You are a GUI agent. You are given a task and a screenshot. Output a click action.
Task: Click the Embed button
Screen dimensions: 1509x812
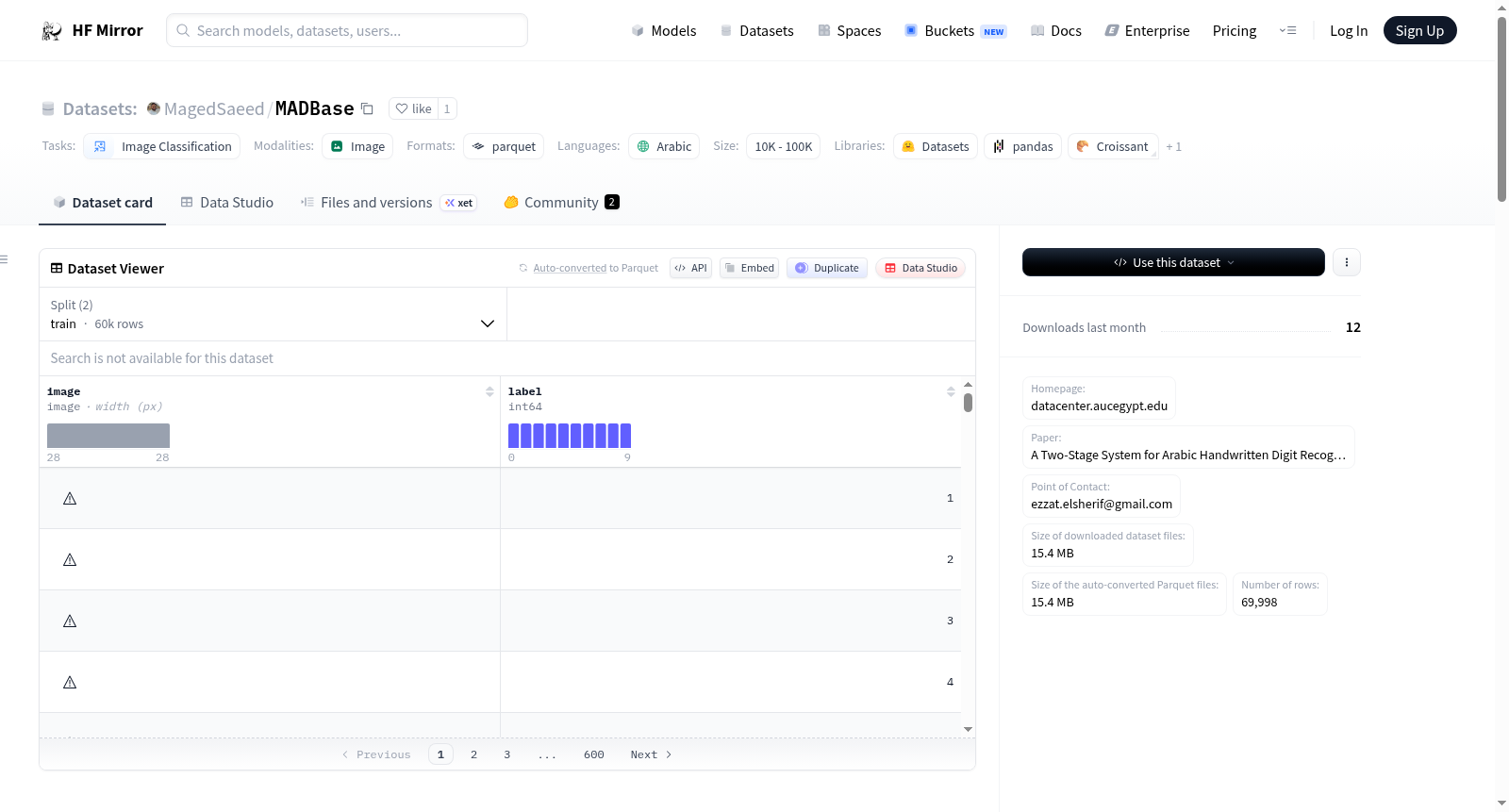pos(750,268)
